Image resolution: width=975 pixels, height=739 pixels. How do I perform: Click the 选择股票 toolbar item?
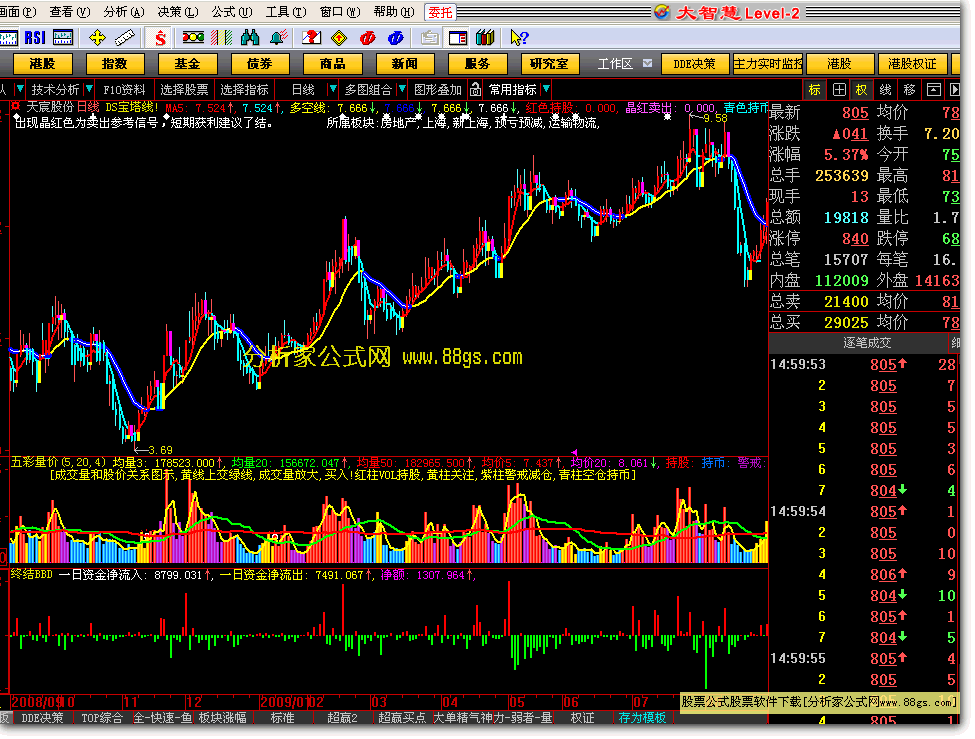point(185,90)
